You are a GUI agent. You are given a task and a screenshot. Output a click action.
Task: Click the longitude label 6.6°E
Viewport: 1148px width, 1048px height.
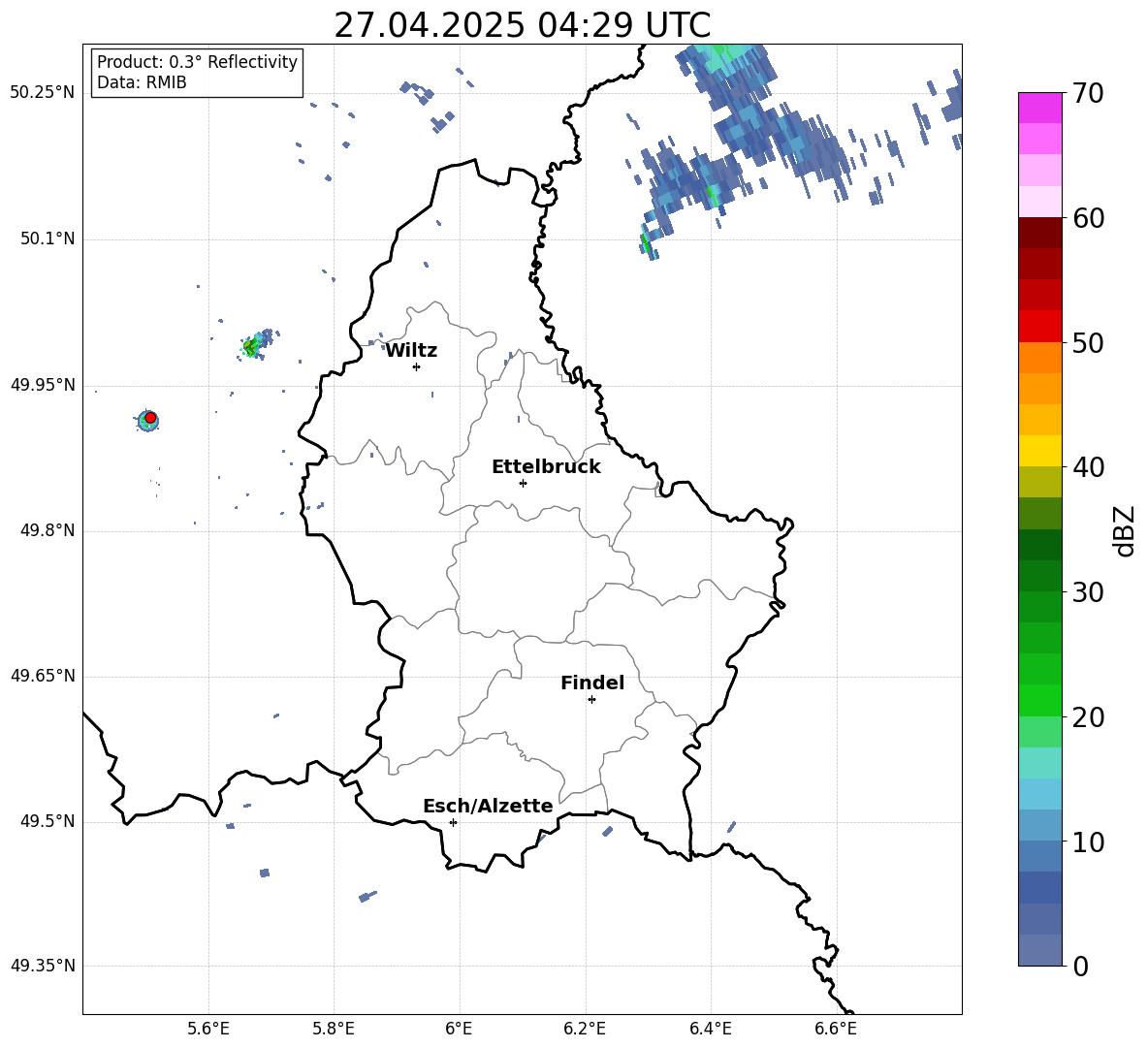click(x=836, y=1029)
